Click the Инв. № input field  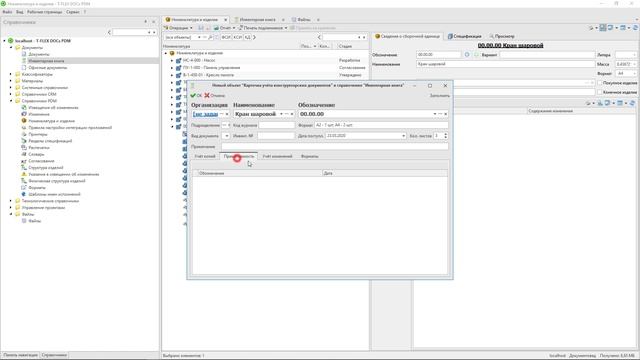coord(276,136)
